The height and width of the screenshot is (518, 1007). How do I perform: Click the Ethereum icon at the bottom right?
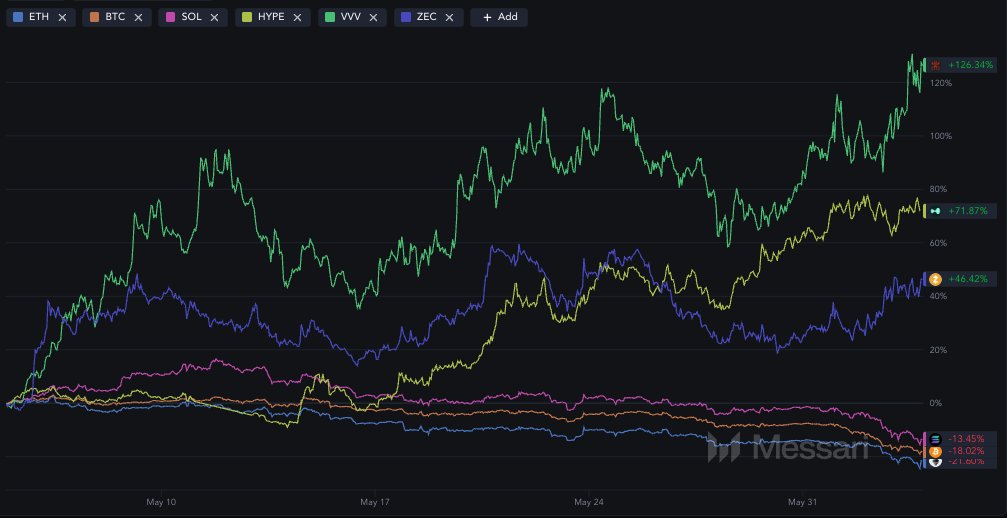(x=935, y=462)
